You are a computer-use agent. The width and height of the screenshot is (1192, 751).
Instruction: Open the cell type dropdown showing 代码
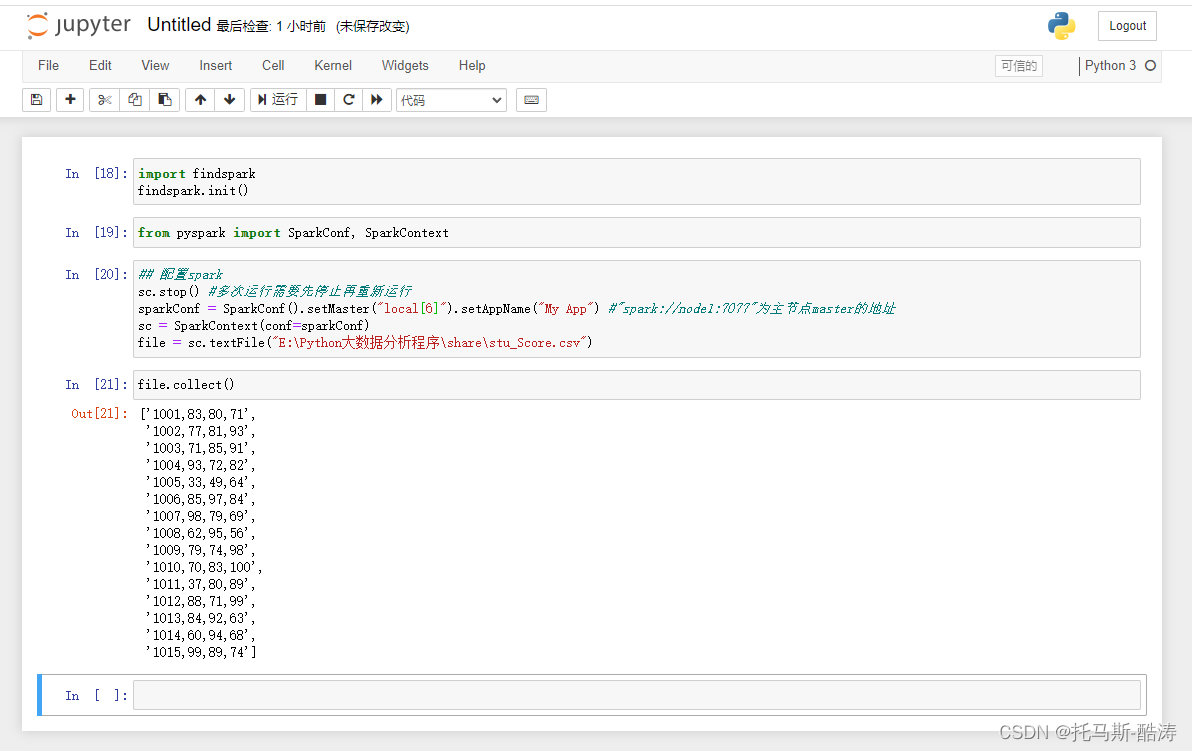point(450,99)
